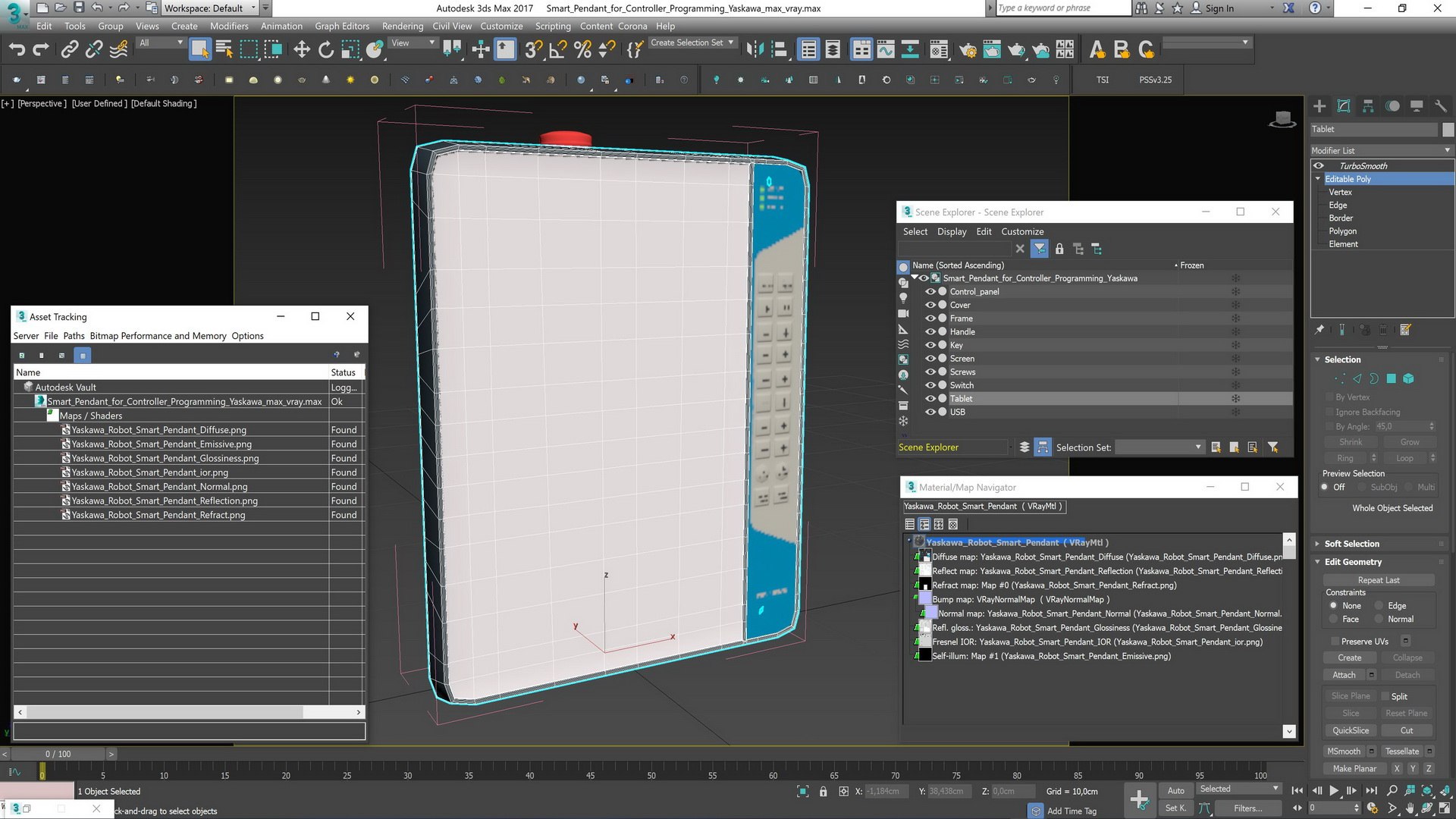This screenshot has height=819, width=1456.
Task: Switch to the Motion command panel tab
Action: coord(1392,106)
